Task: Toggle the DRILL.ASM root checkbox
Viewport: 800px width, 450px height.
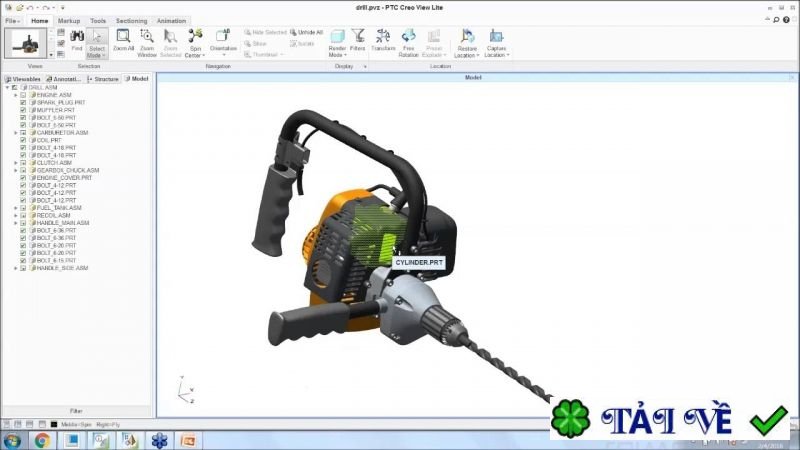Action: point(15,88)
